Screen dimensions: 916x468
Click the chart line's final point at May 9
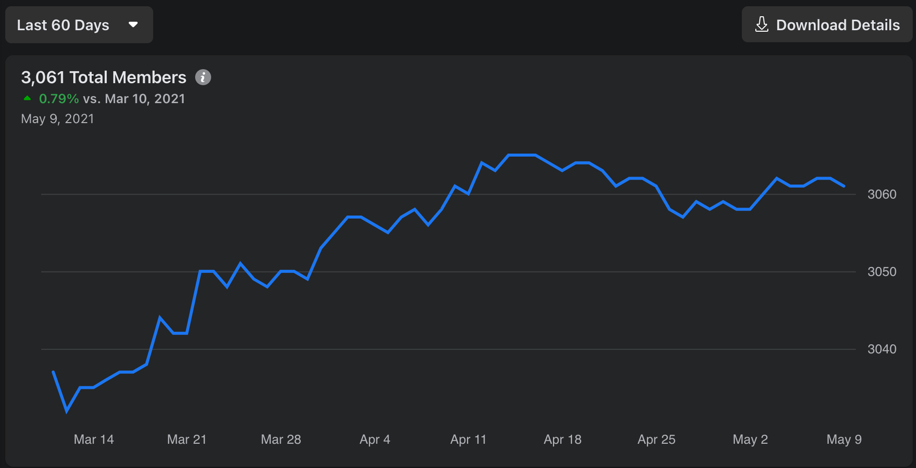click(x=844, y=186)
